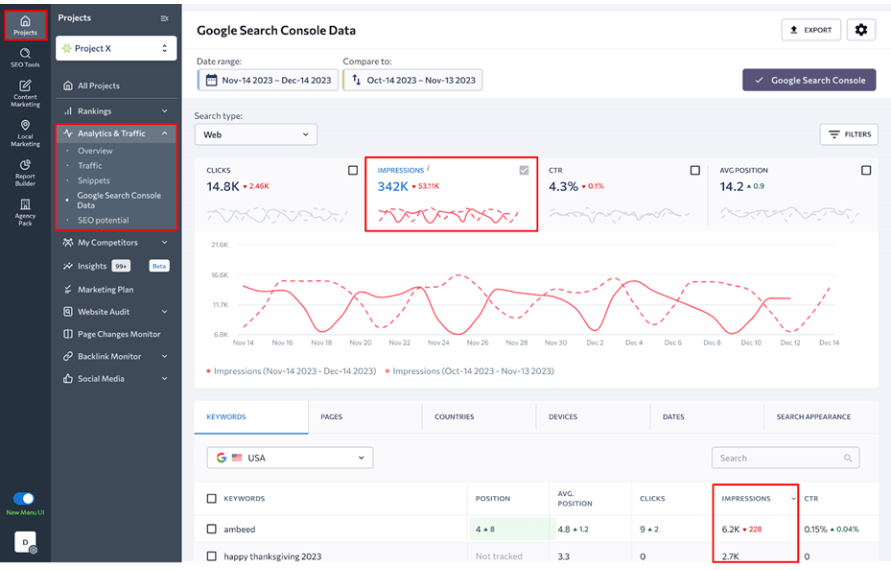Open the USA search engine dropdown
Screen dimensions: 891x570
290,457
